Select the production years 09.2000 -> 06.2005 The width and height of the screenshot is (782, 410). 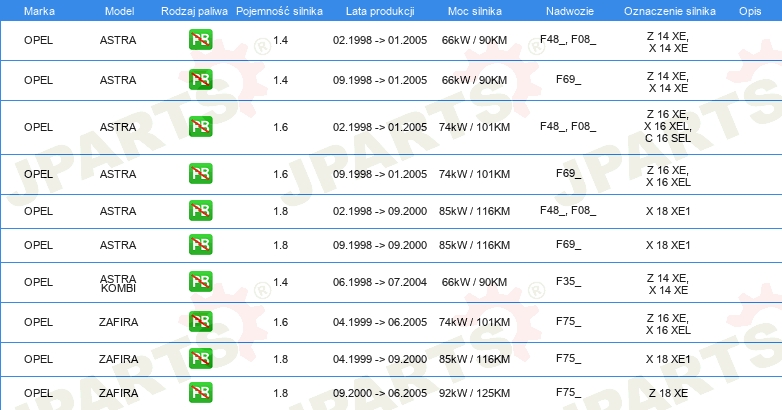click(380, 393)
